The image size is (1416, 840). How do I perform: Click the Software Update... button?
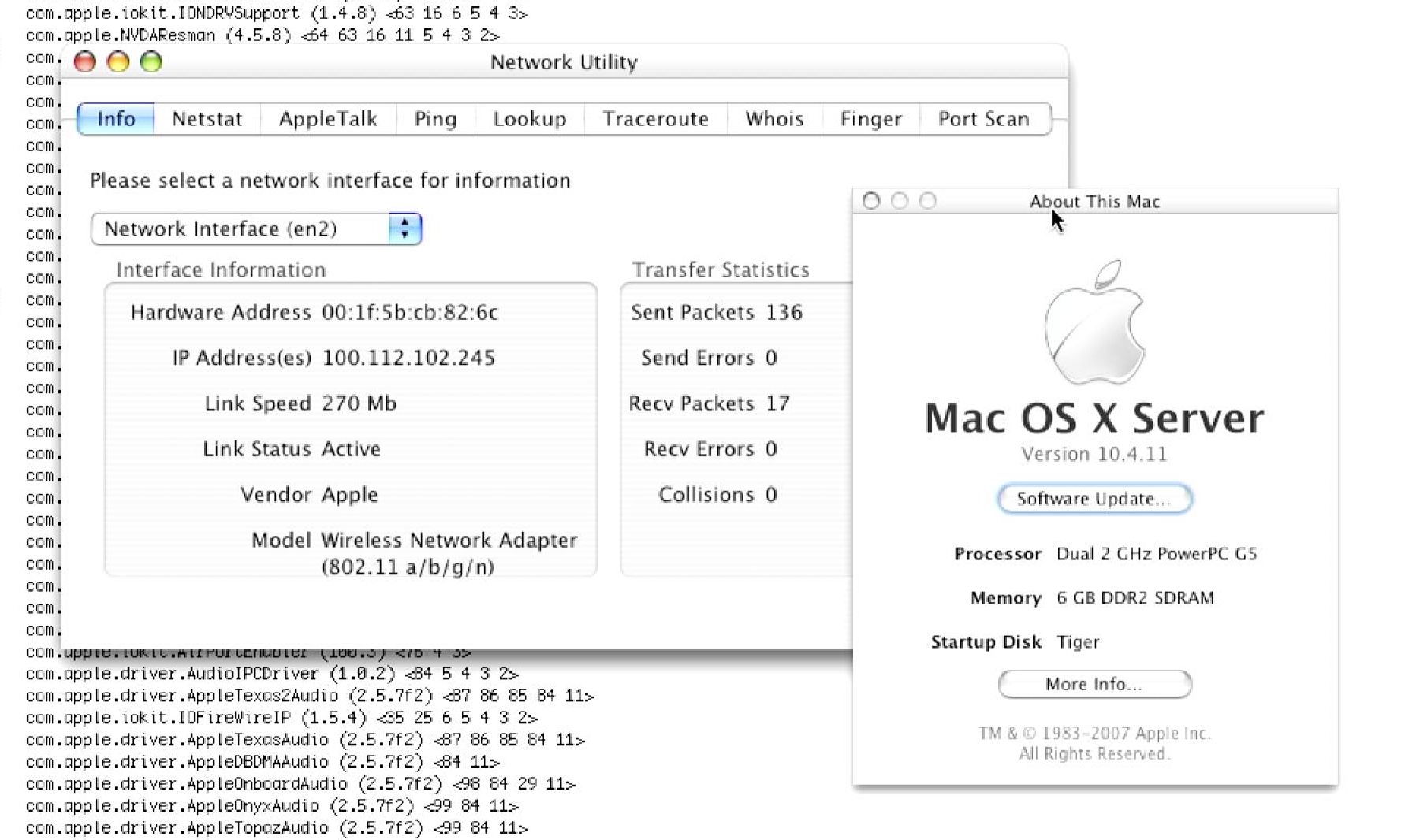pyautogui.click(x=1094, y=499)
